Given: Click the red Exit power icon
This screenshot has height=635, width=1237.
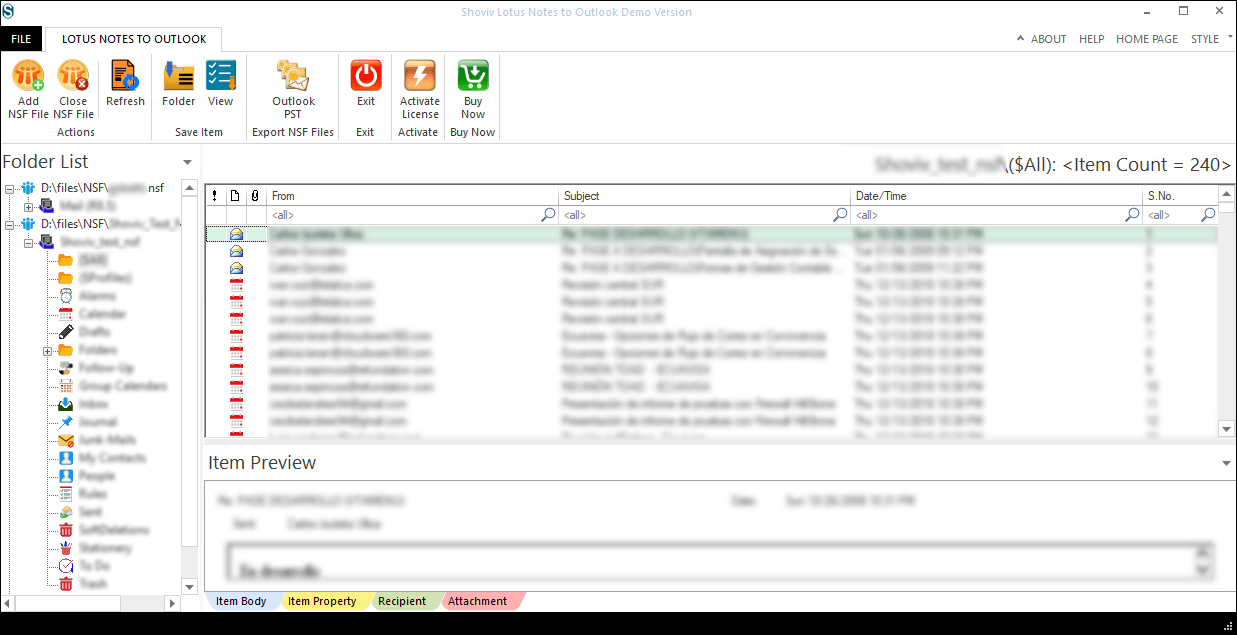Looking at the screenshot, I should 366,76.
